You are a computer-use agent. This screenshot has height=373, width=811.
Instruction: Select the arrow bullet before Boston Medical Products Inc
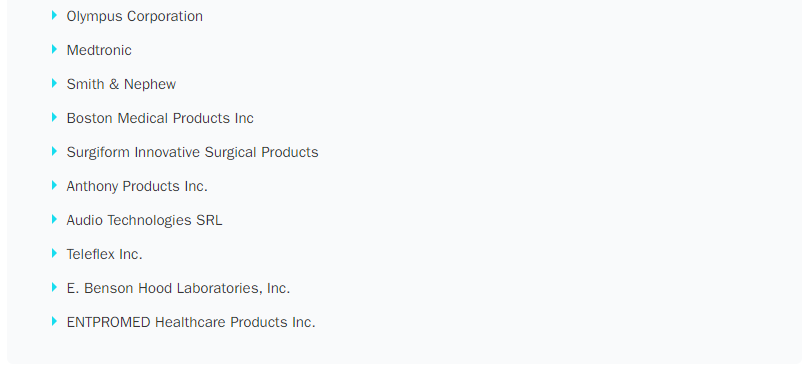click(54, 117)
